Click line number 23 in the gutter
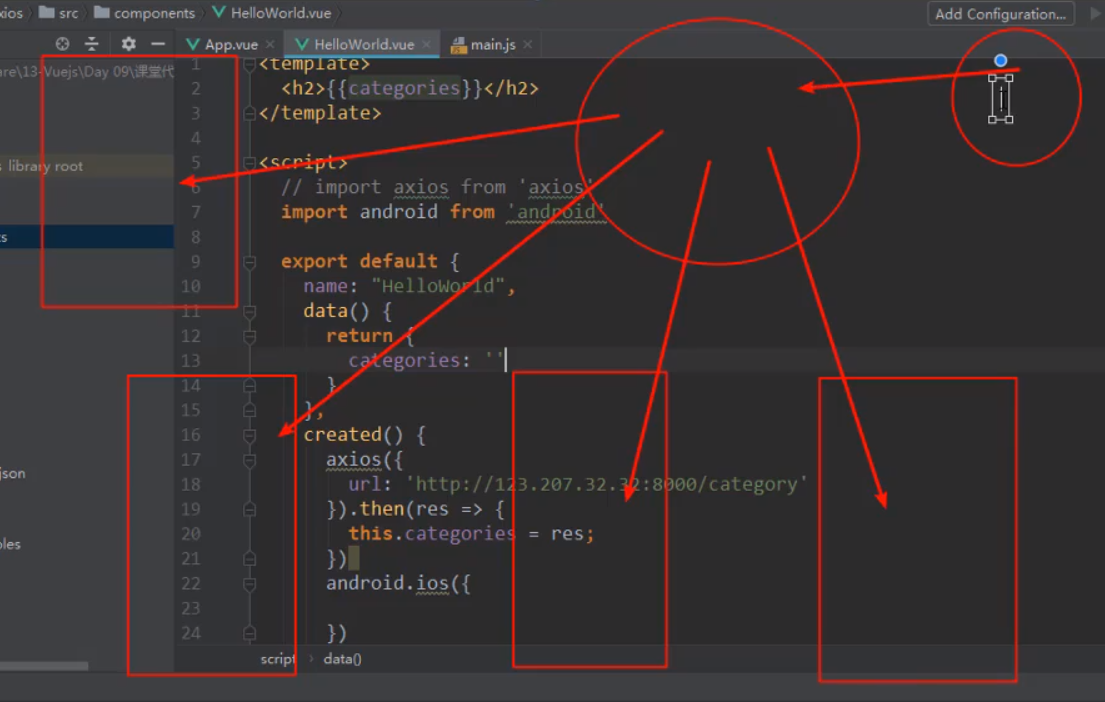Screen dimensions: 1105x702 [x=191, y=608]
